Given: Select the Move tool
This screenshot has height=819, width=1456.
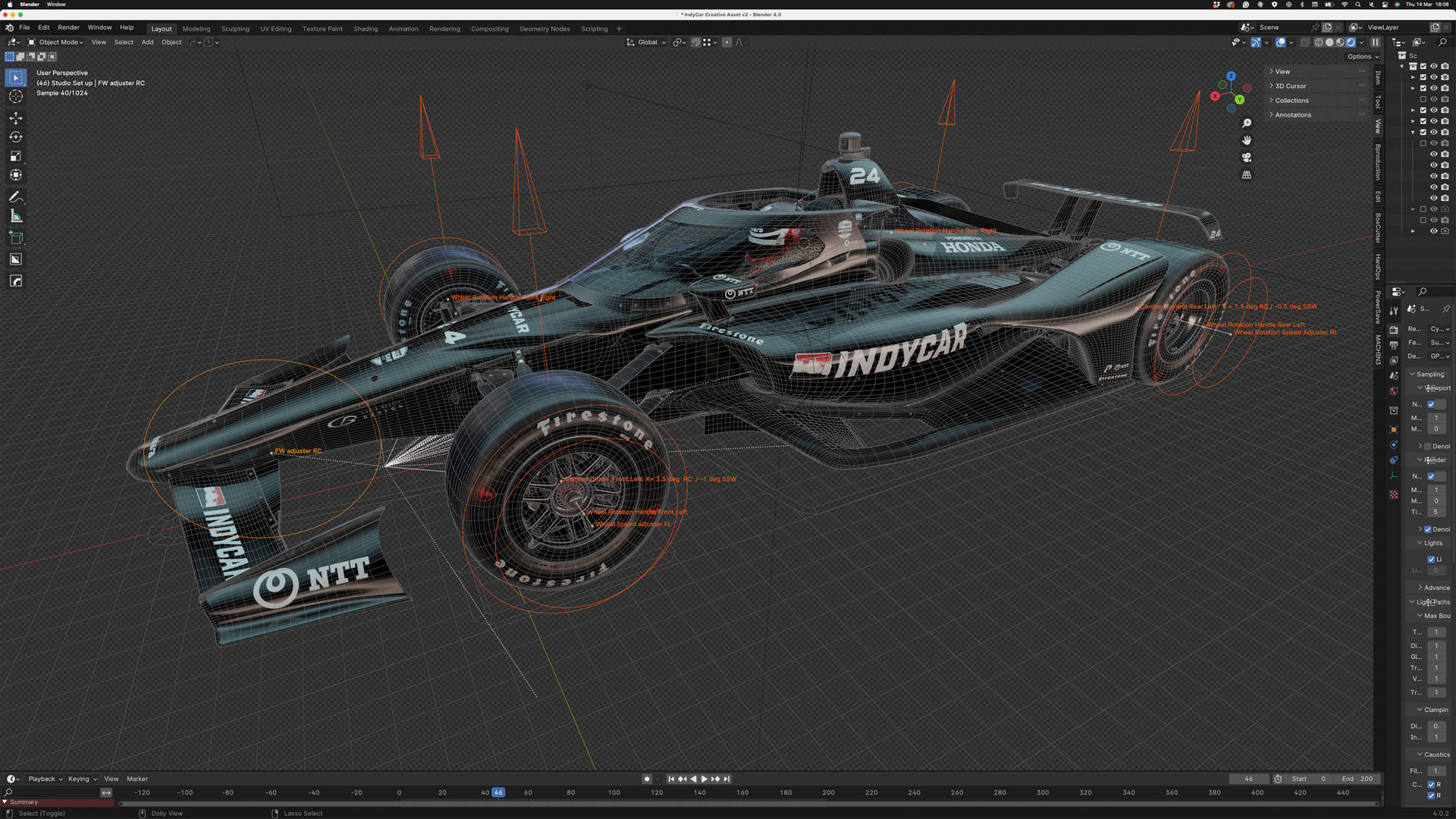Looking at the screenshot, I should (15, 118).
